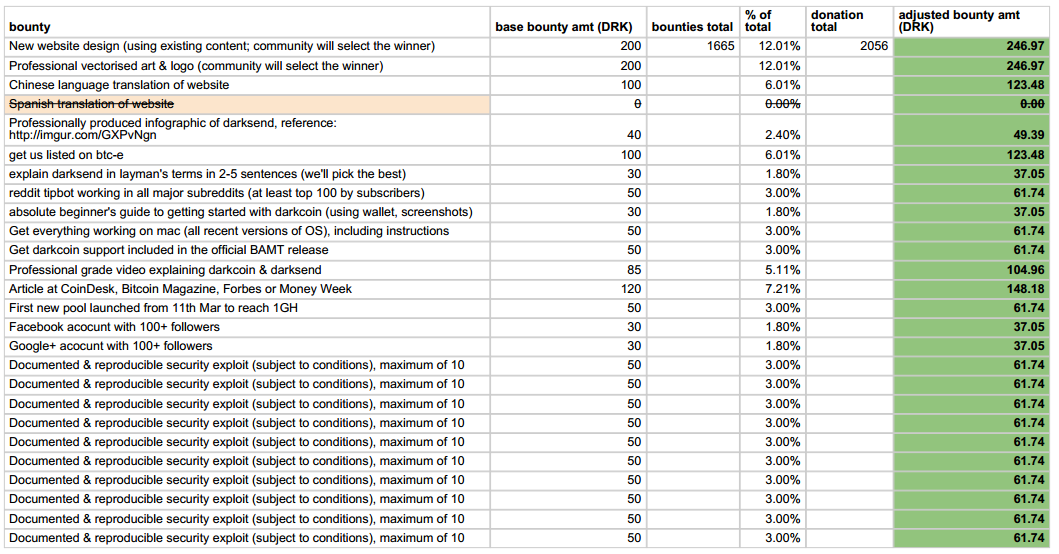Select adjusted amount 104.96
This screenshot has width=1059, height=554.
(971, 270)
